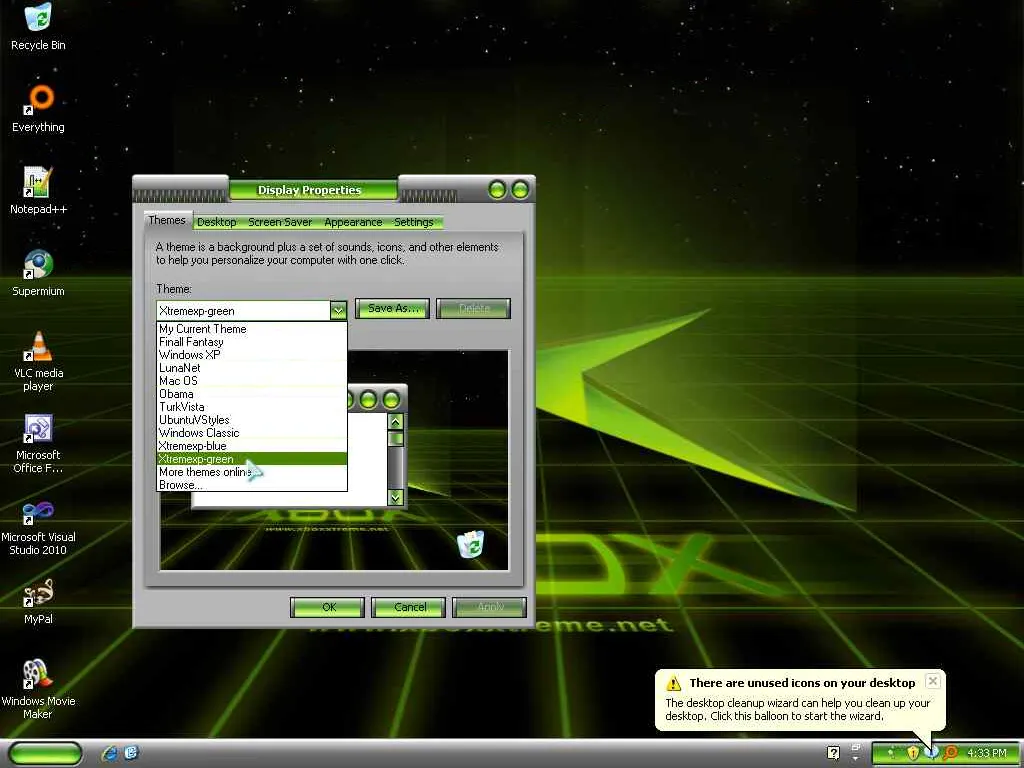Choose Windows XP theme option
The width and height of the screenshot is (1024, 768).
click(x=252, y=355)
